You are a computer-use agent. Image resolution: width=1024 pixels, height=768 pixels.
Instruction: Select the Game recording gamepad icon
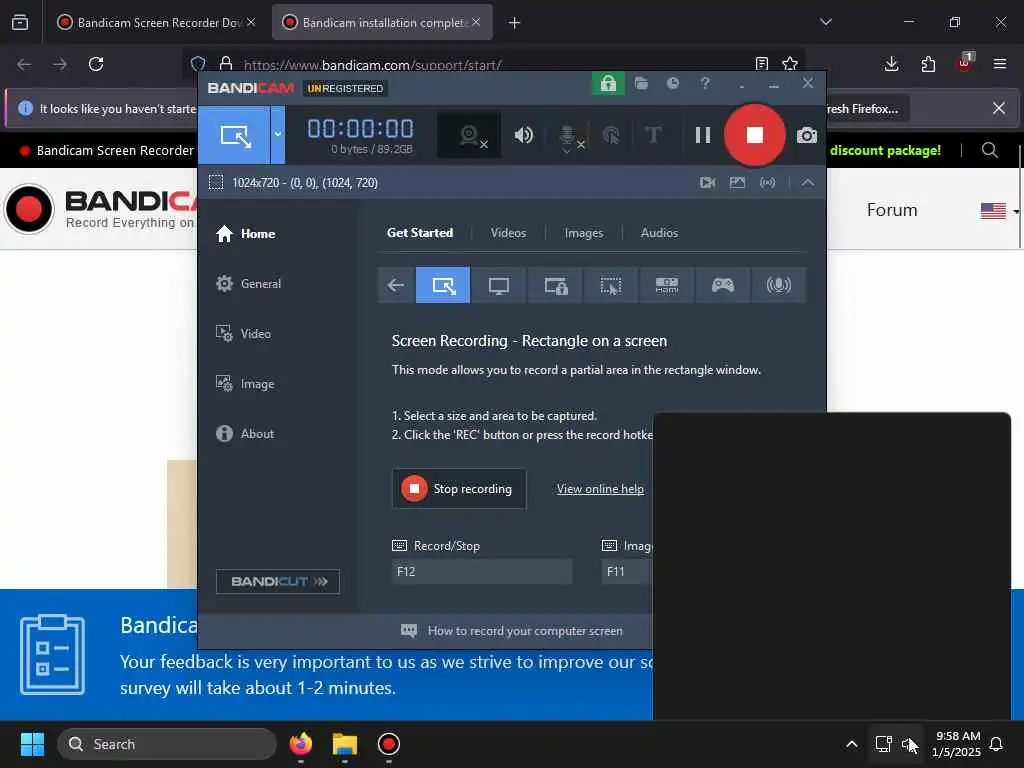tap(722, 285)
